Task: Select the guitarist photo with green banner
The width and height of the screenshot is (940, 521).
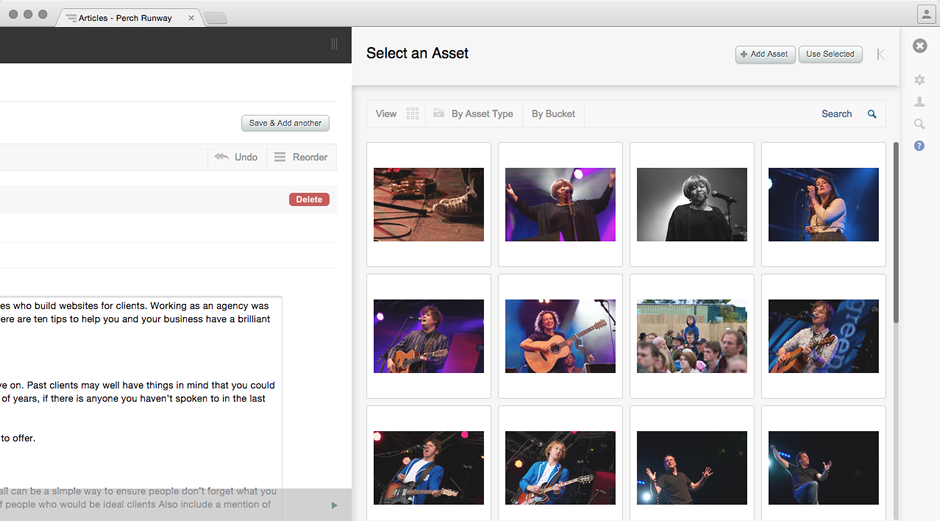Action: 824,336
